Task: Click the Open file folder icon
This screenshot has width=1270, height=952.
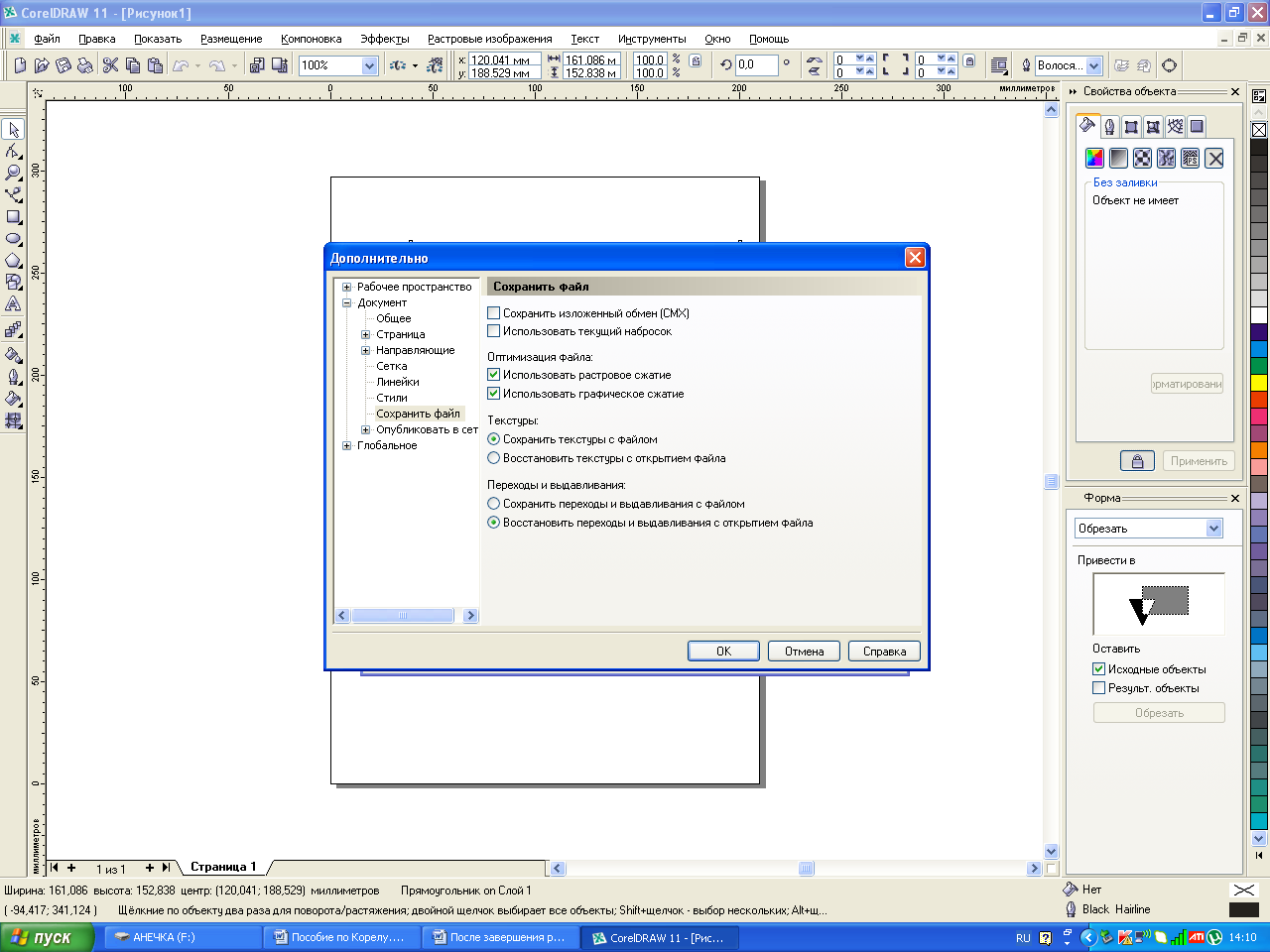Action: [x=42, y=65]
